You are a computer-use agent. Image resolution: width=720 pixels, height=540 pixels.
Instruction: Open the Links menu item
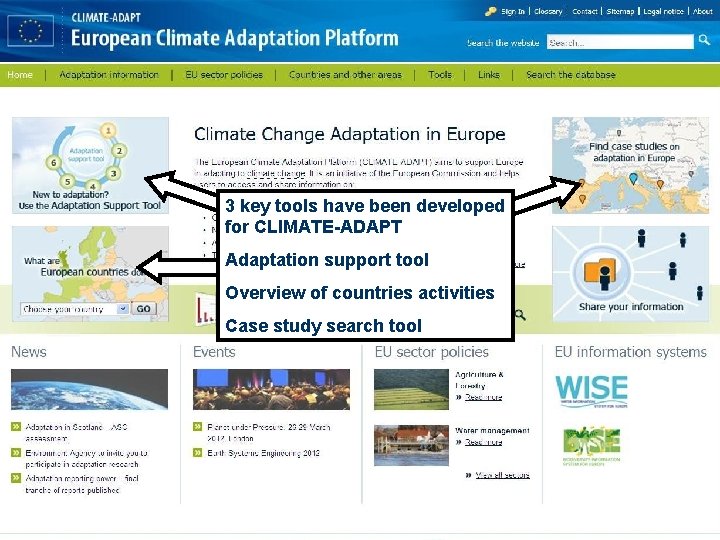coord(489,75)
